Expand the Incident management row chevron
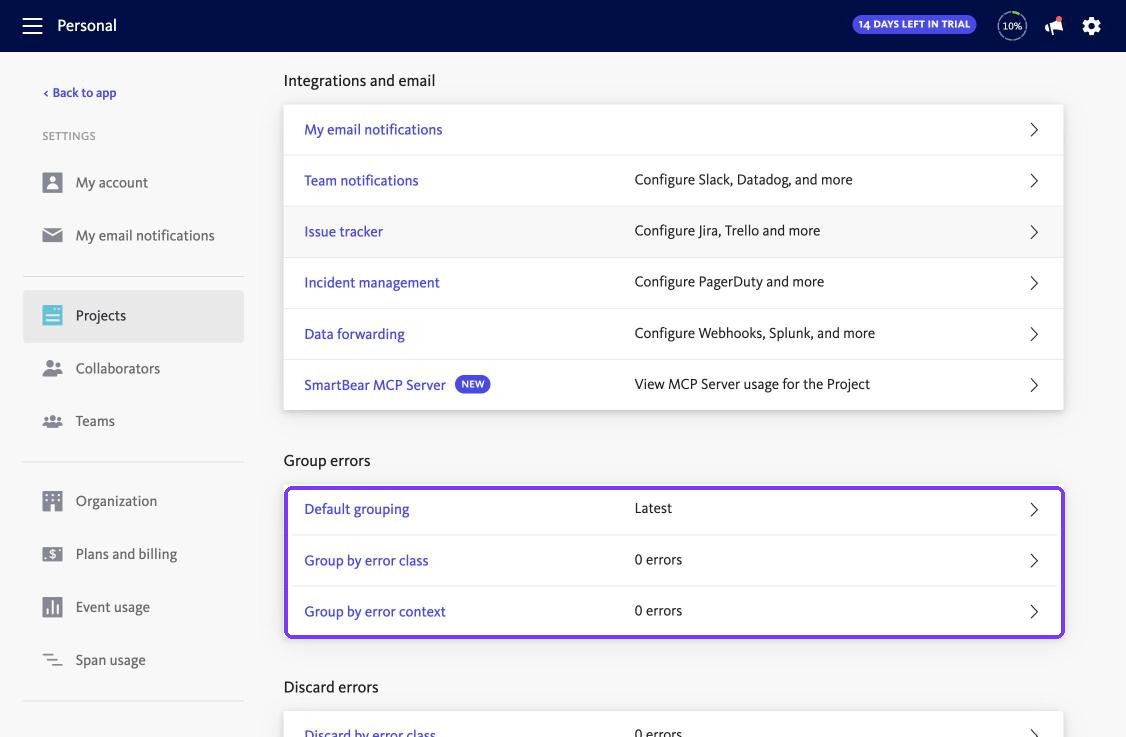This screenshot has width=1126, height=737. [1034, 283]
